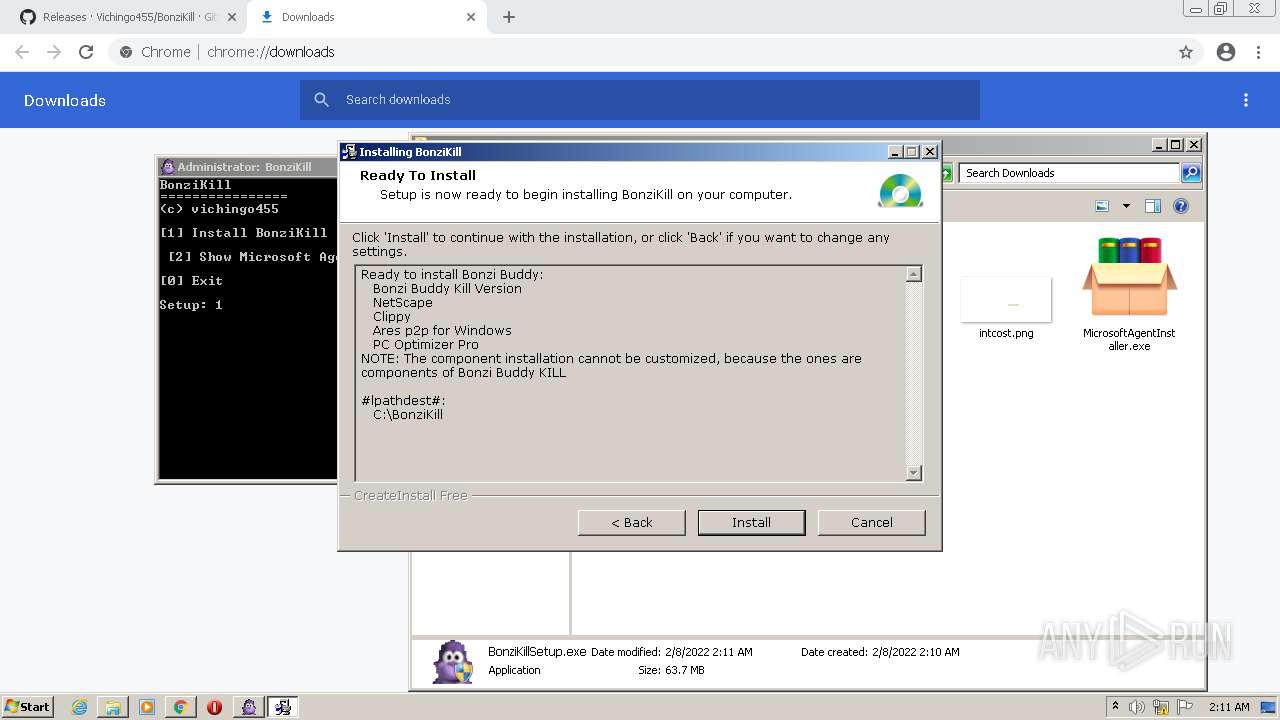This screenshot has height=720, width=1280.
Task: Click the 'Size: 63.7 MB' detail
Action: click(671, 670)
